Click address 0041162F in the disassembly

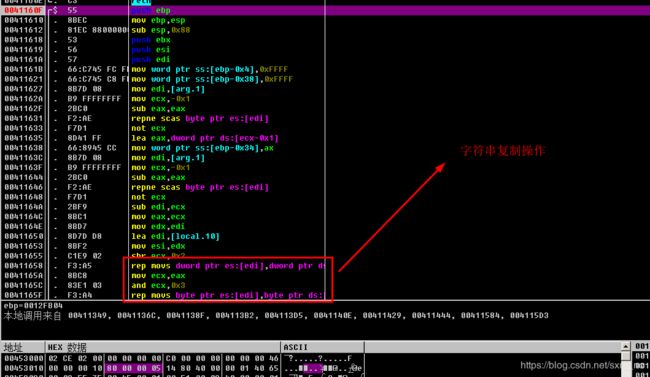click(x=24, y=109)
